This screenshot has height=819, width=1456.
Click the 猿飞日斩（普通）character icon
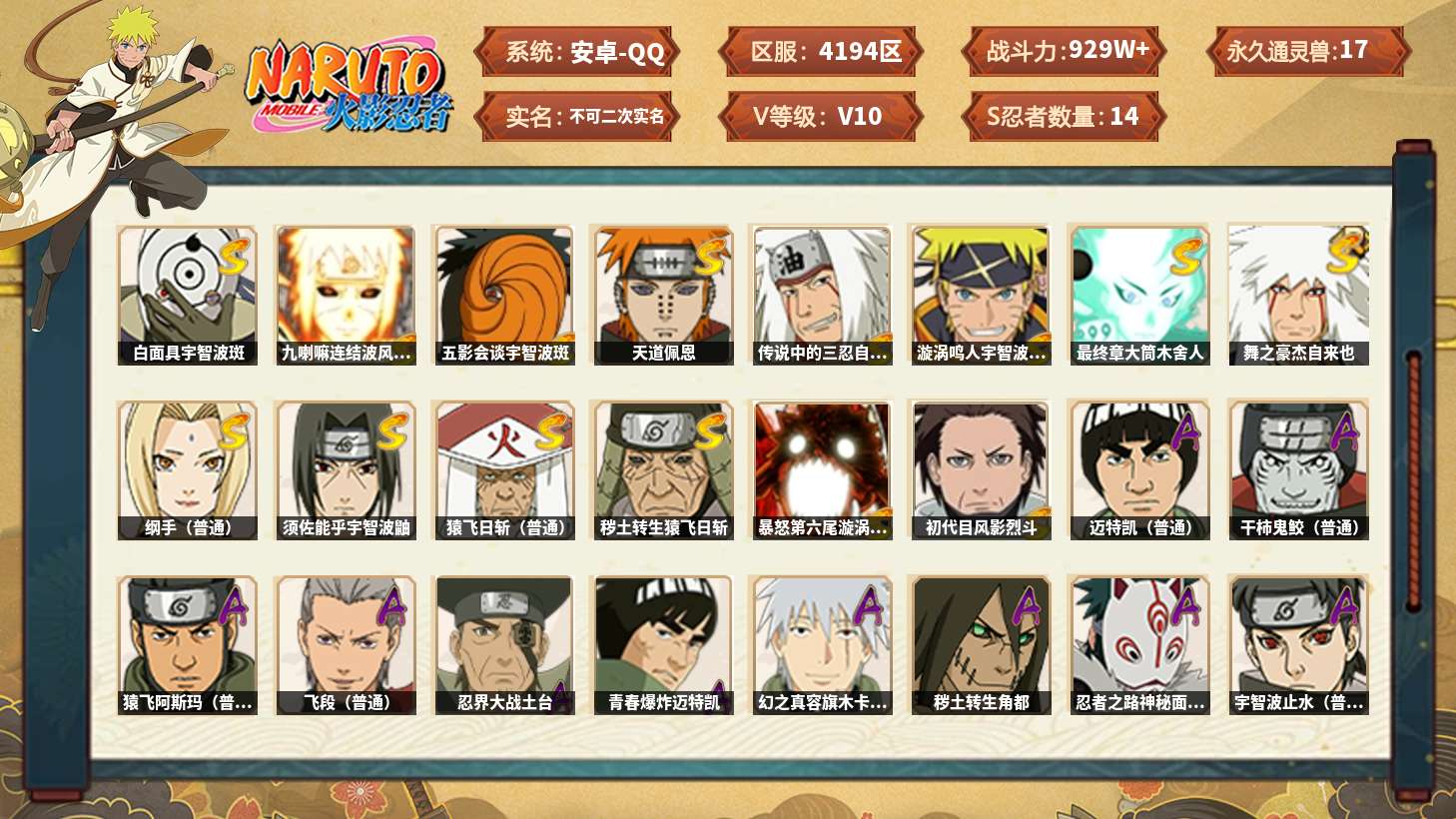click(504, 470)
